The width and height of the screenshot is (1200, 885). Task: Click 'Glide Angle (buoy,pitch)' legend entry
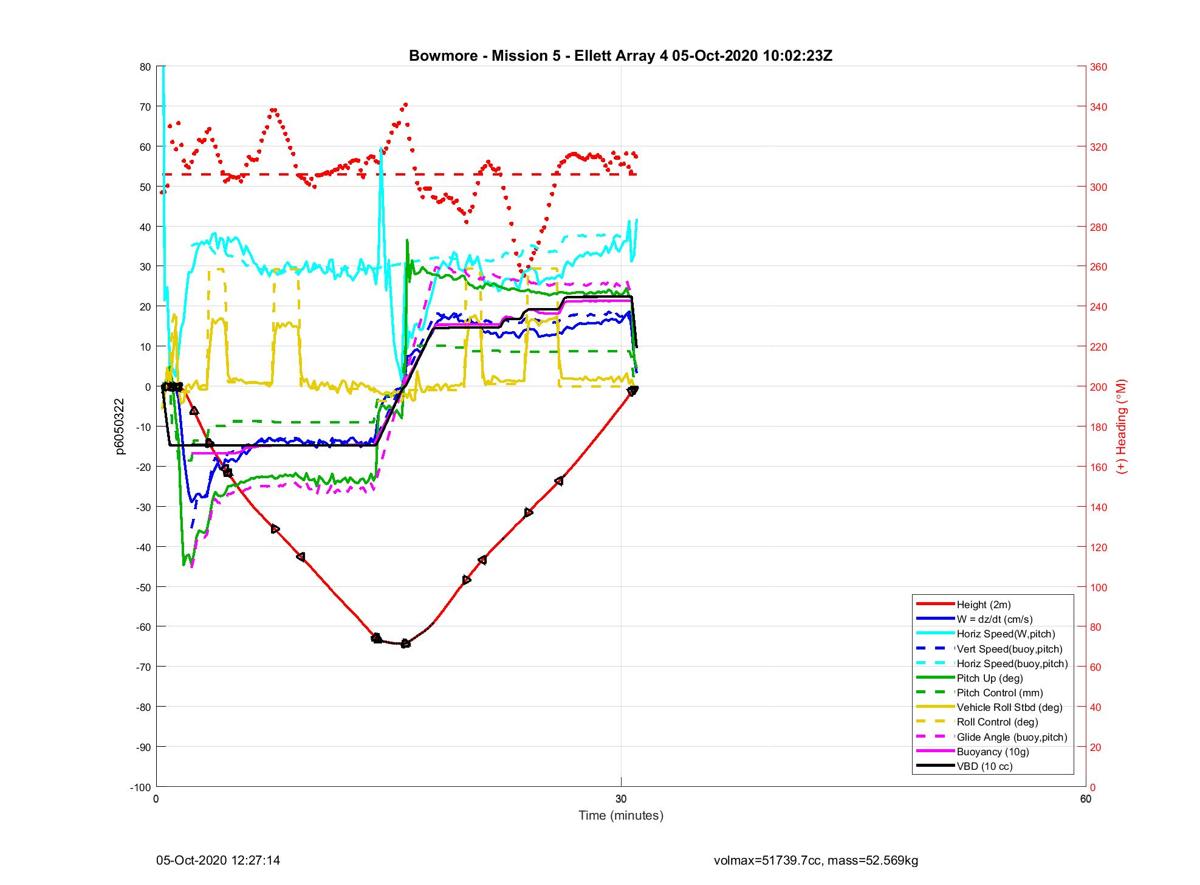tap(1012, 737)
